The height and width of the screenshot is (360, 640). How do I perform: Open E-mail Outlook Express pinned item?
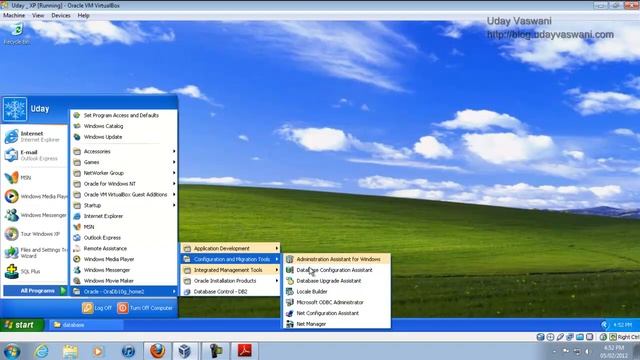point(34,155)
